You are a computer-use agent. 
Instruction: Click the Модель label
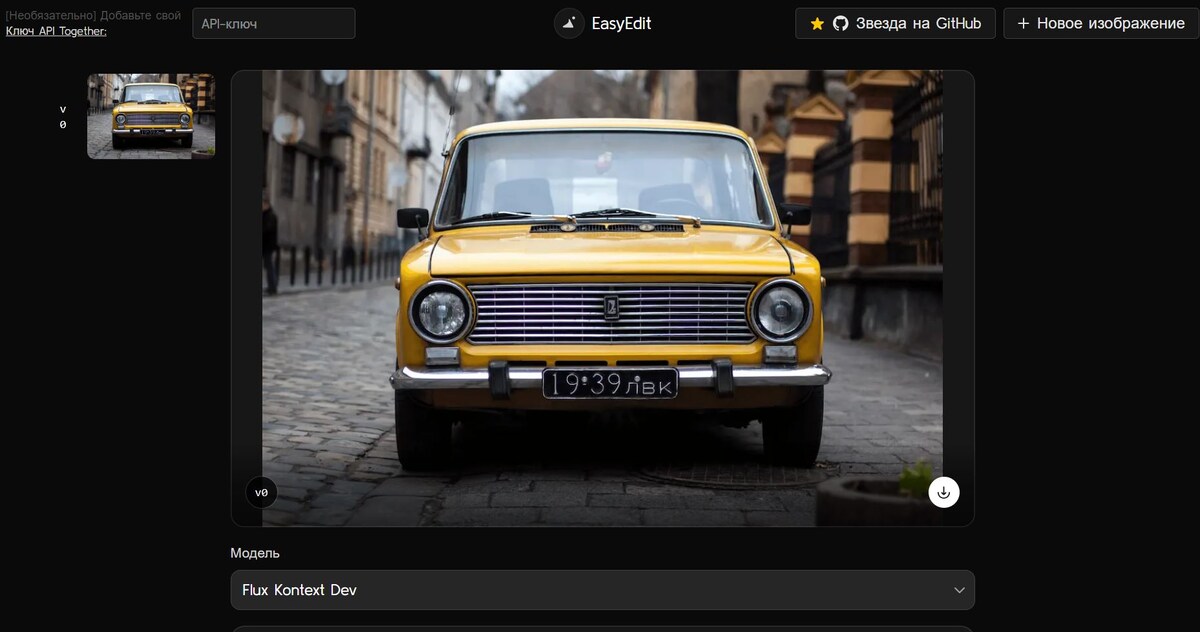(255, 553)
